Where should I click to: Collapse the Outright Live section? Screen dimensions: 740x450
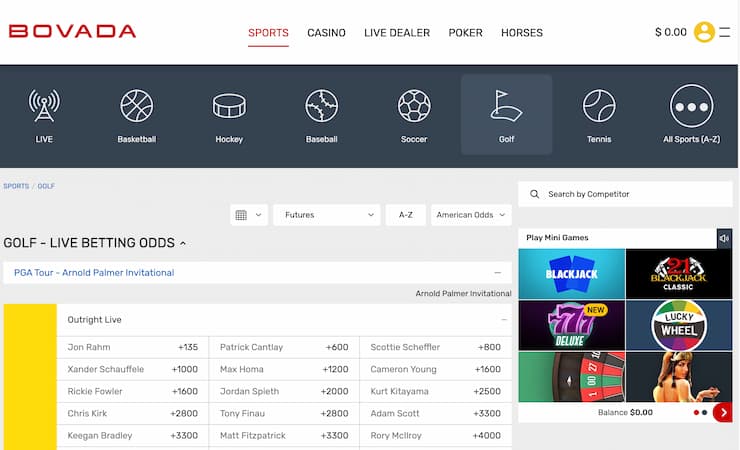point(504,320)
